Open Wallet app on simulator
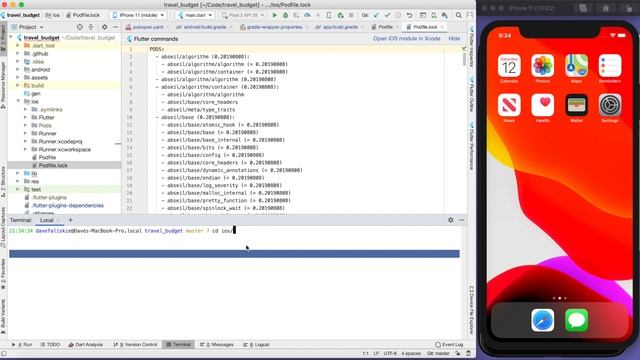 pos(576,105)
